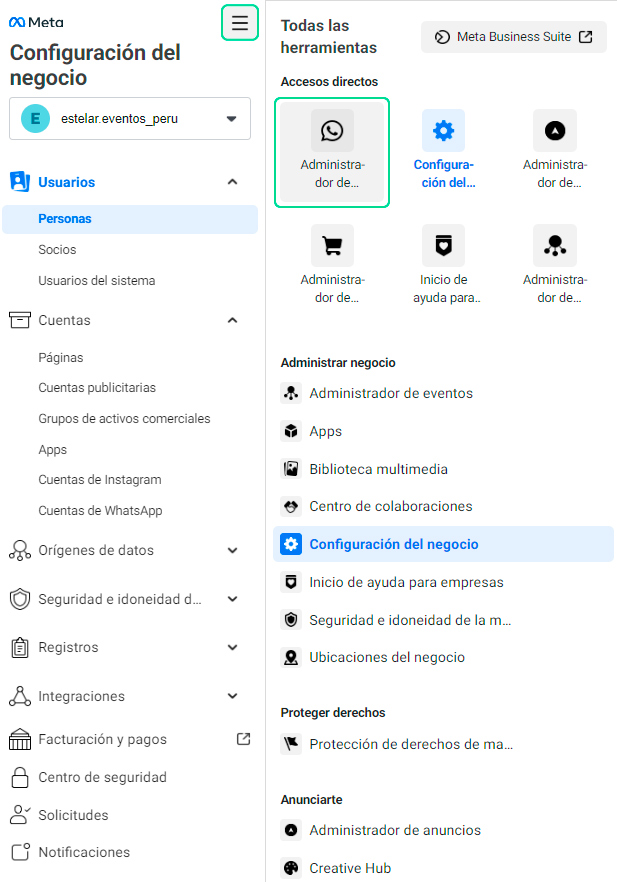The height and width of the screenshot is (882, 617).
Task: Open the business help shield shortcut
Action: [443, 245]
